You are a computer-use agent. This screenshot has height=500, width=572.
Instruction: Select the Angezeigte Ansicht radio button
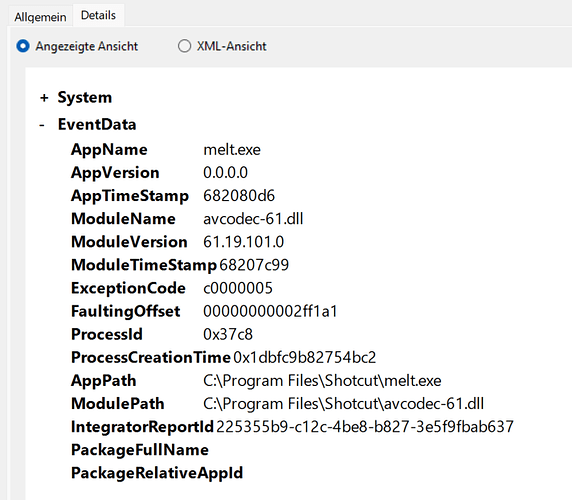[x=23, y=46]
